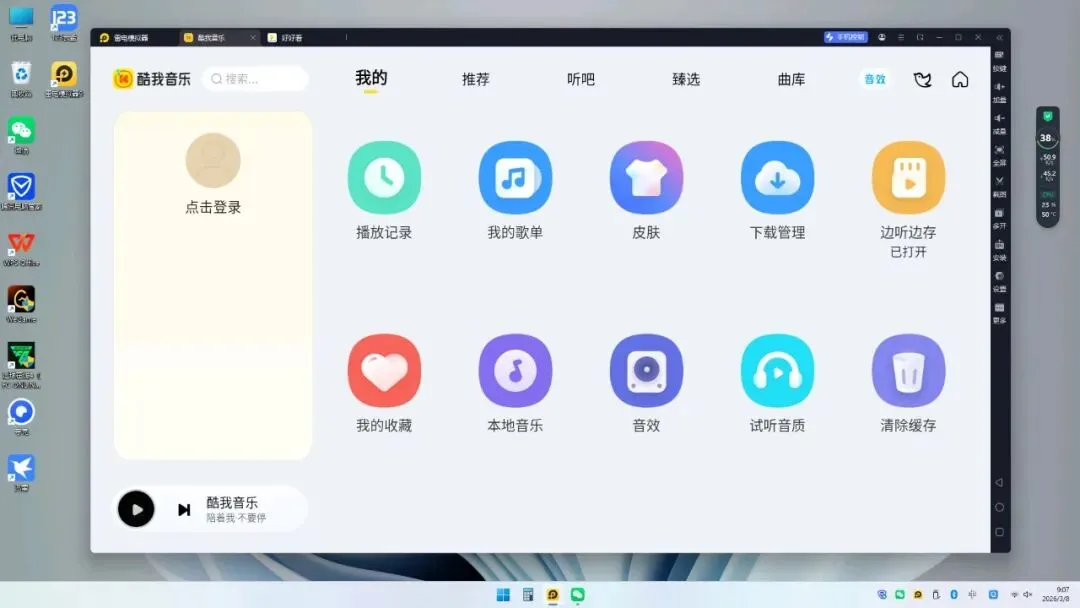
Task: Open 试听音质 listening quality icon
Action: tap(777, 370)
